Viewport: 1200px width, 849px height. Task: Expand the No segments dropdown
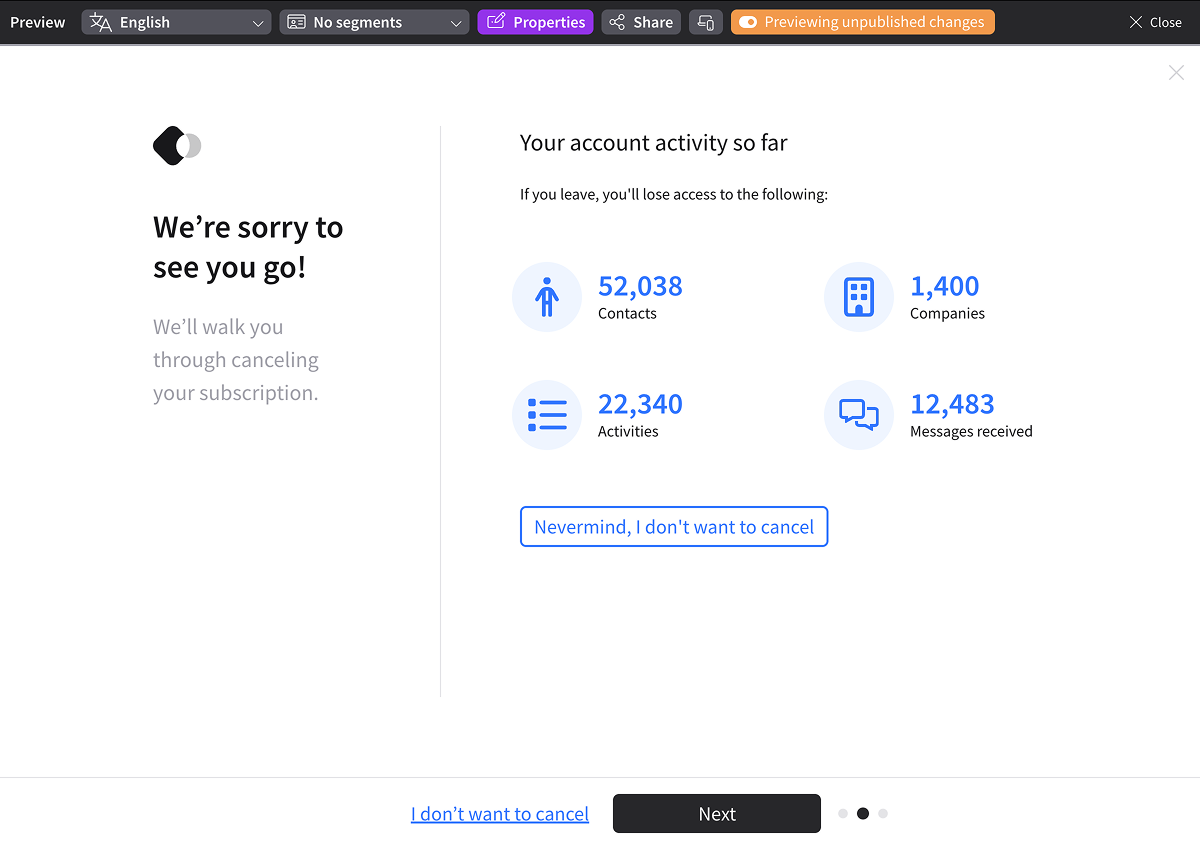pyautogui.click(x=374, y=22)
